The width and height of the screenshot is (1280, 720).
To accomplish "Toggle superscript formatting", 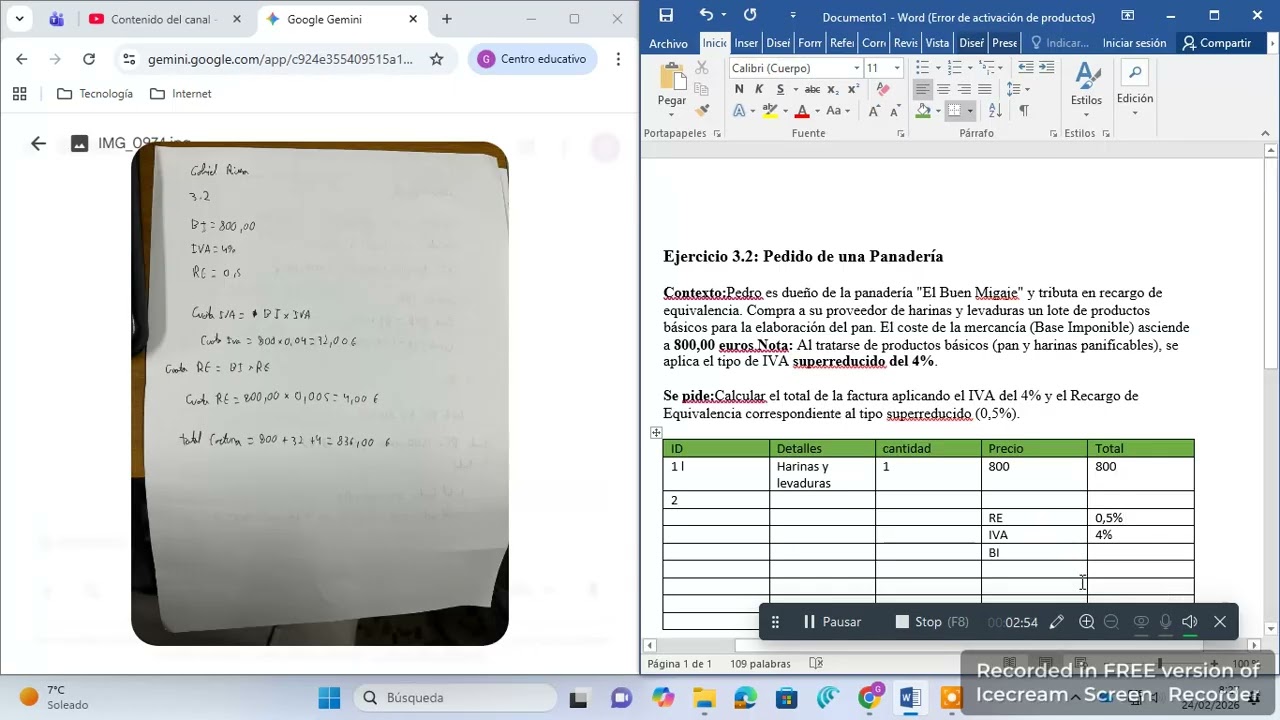I will point(853,89).
